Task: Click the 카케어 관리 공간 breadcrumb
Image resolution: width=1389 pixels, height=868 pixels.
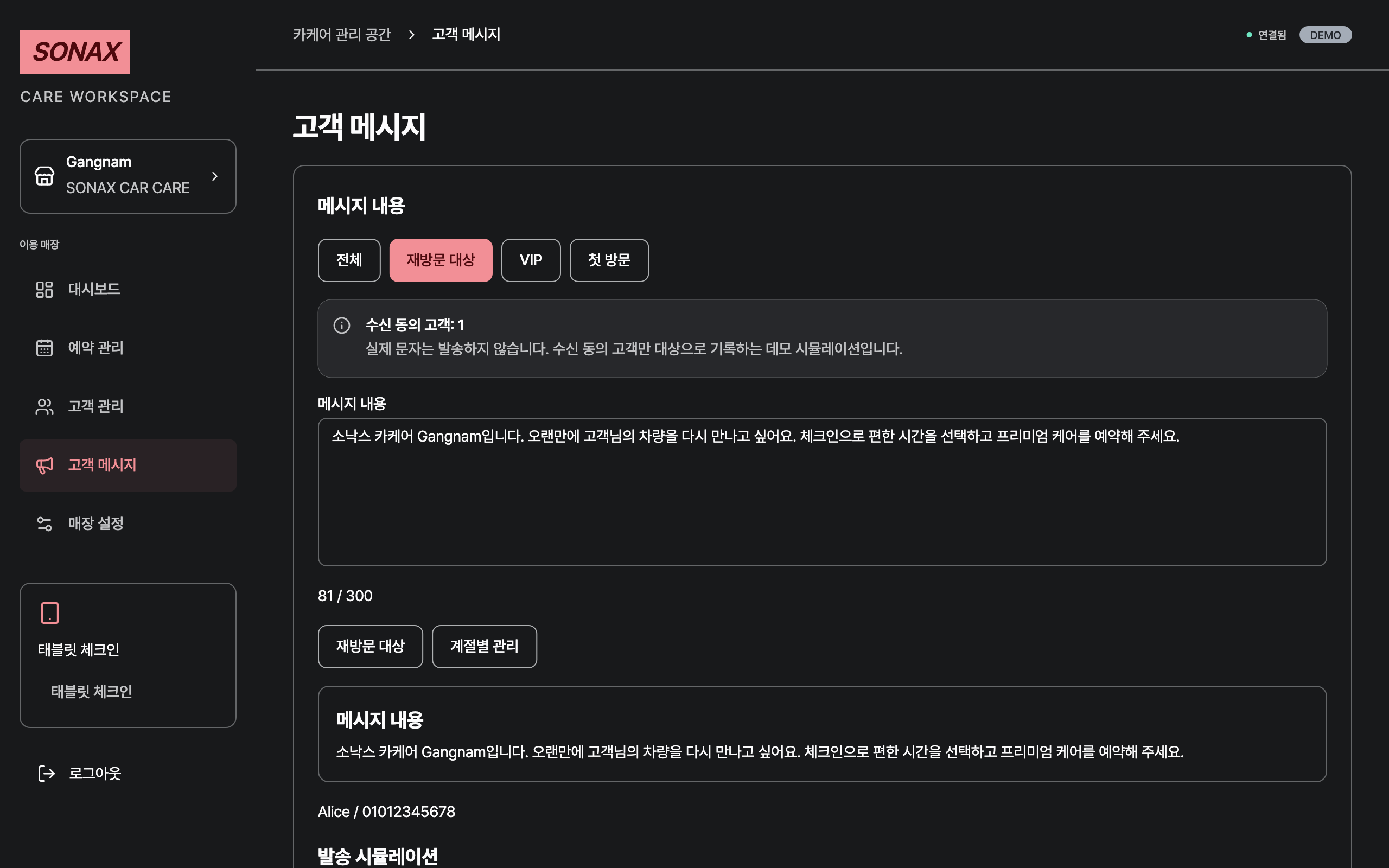Action: coord(341,34)
